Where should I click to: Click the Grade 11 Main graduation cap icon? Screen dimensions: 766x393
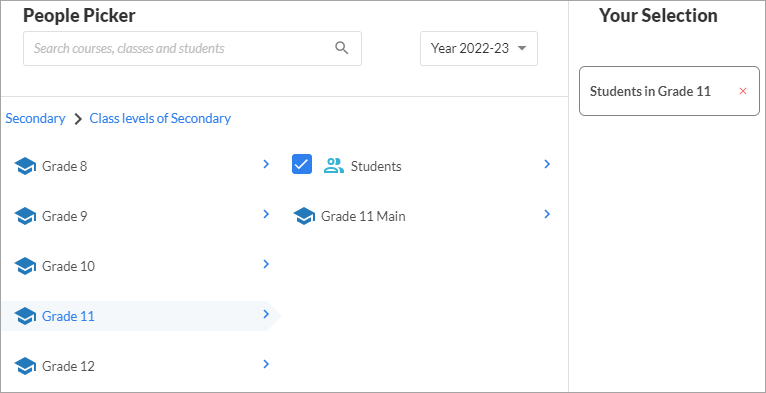click(304, 216)
